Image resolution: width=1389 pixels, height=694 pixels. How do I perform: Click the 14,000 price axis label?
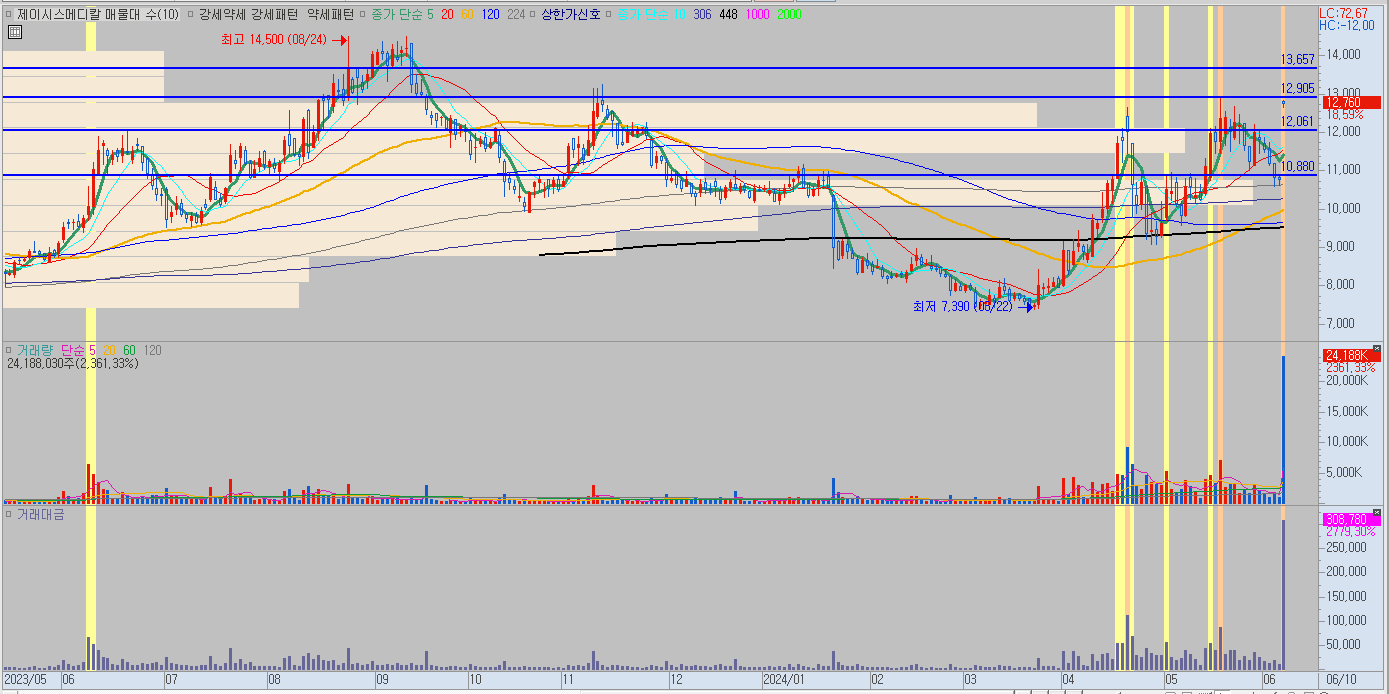pos(1343,56)
